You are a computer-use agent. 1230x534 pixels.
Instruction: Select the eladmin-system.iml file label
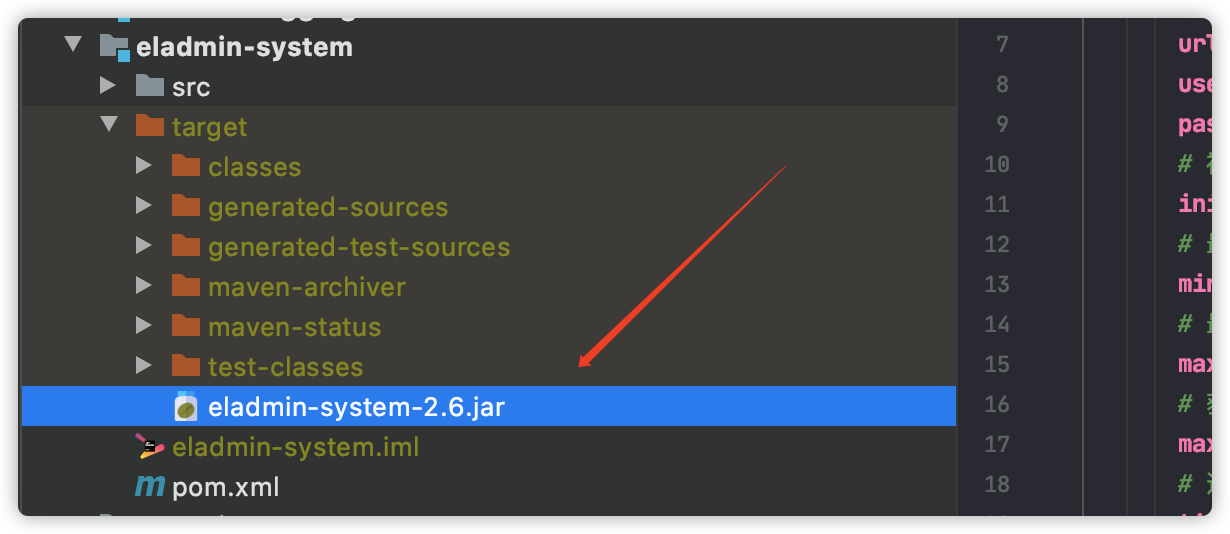pos(296,447)
